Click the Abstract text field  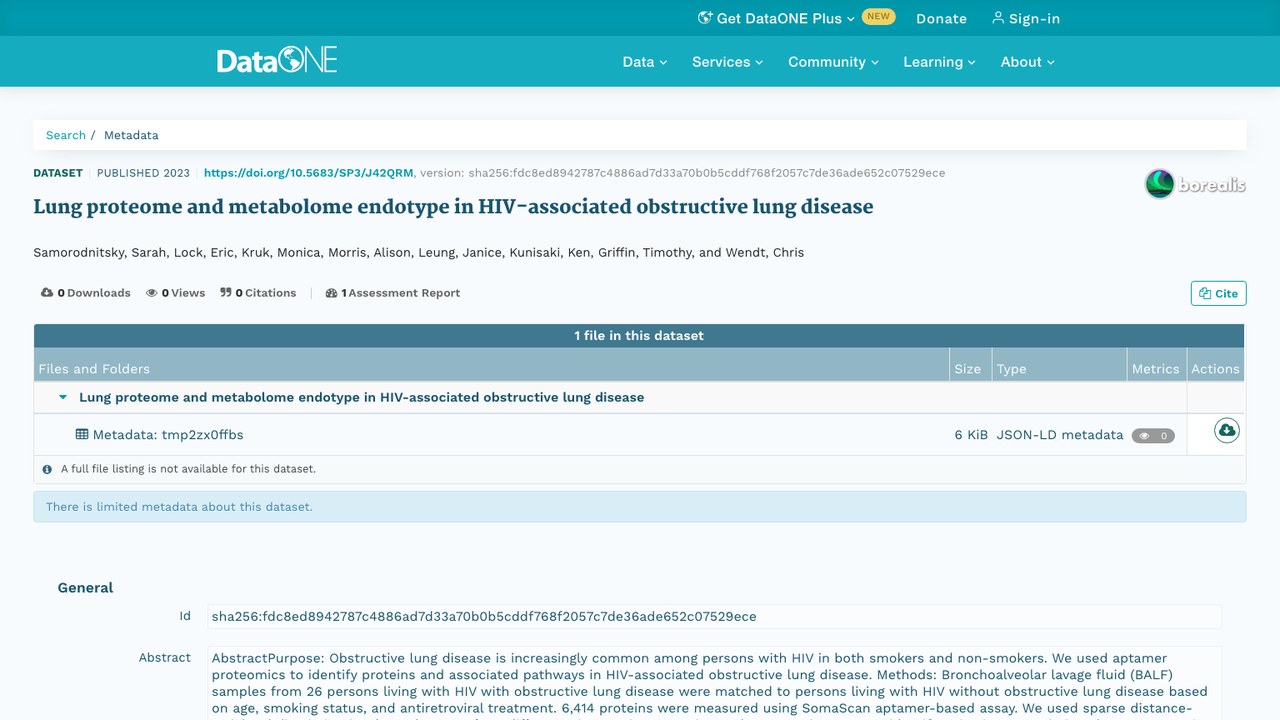coord(714,683)
